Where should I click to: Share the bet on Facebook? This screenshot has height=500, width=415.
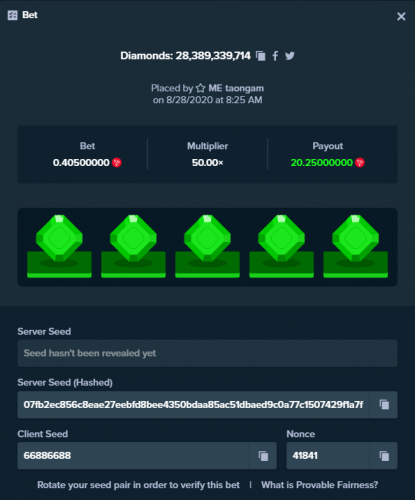click(x=275, y=56)
